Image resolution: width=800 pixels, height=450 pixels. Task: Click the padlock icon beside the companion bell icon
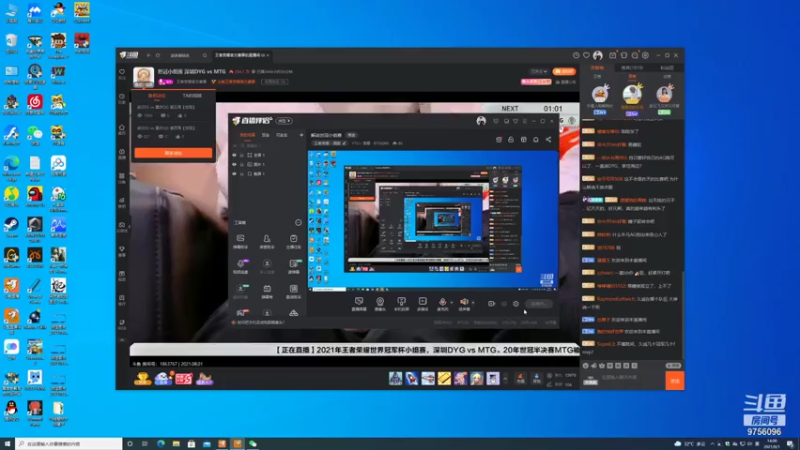[x=511, y=139]
